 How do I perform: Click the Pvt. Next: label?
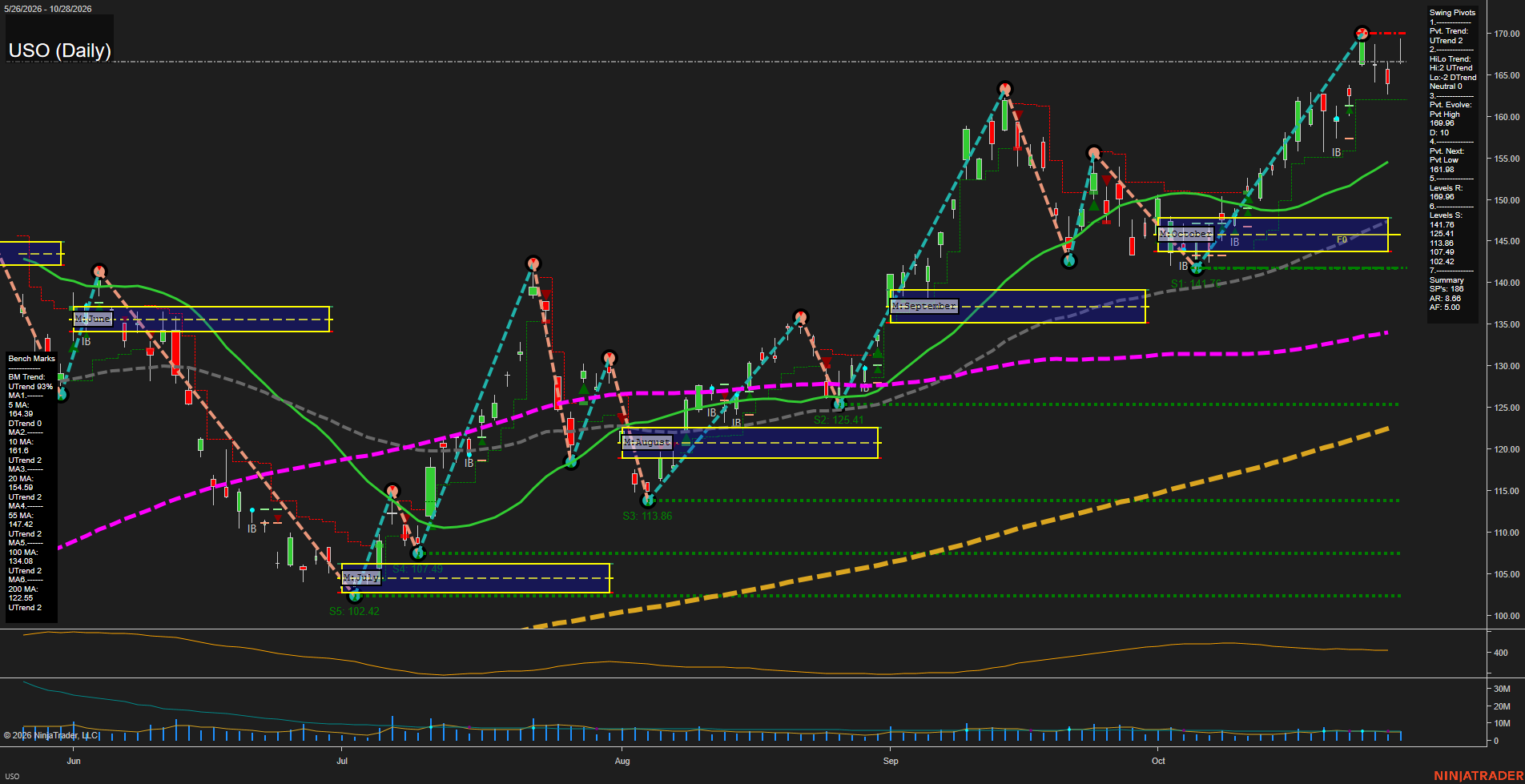click(x=1447, y=151)
